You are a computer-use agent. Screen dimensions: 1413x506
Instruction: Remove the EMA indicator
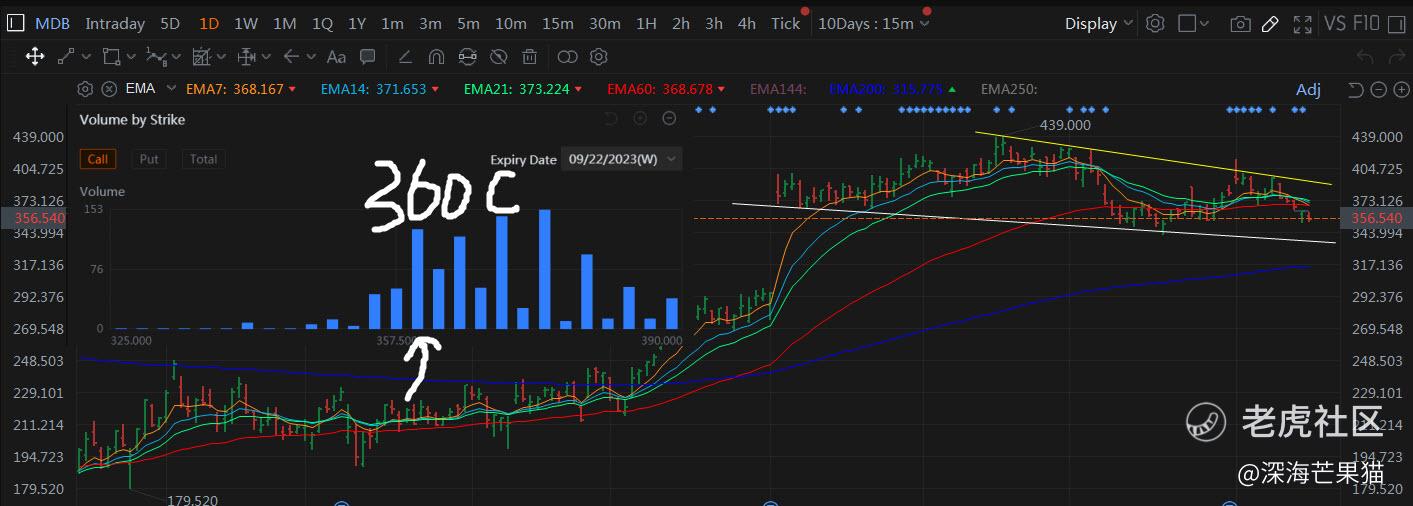tap(109, 89)
